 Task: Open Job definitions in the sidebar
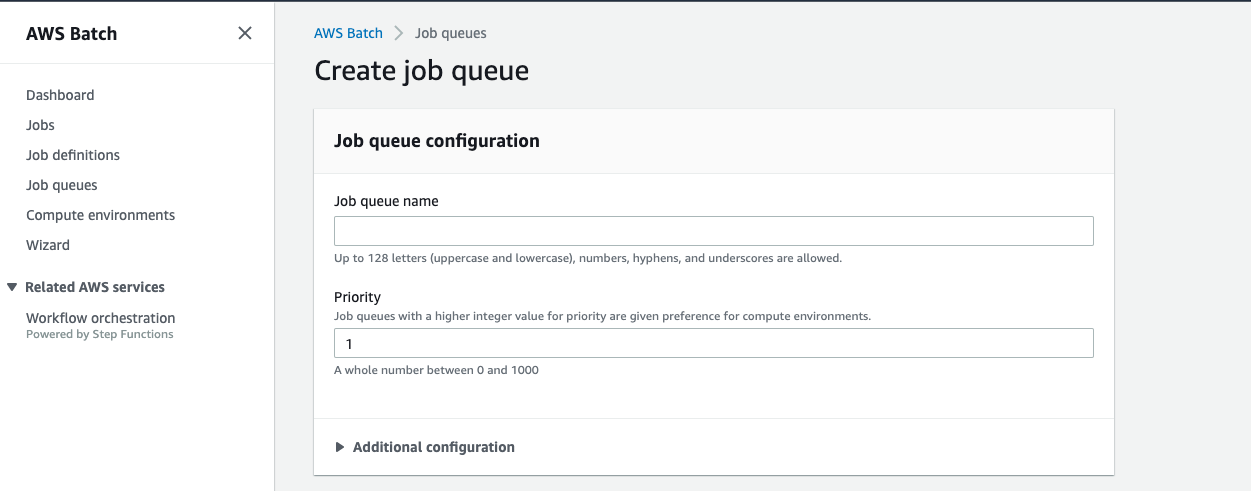coord(73,155)
